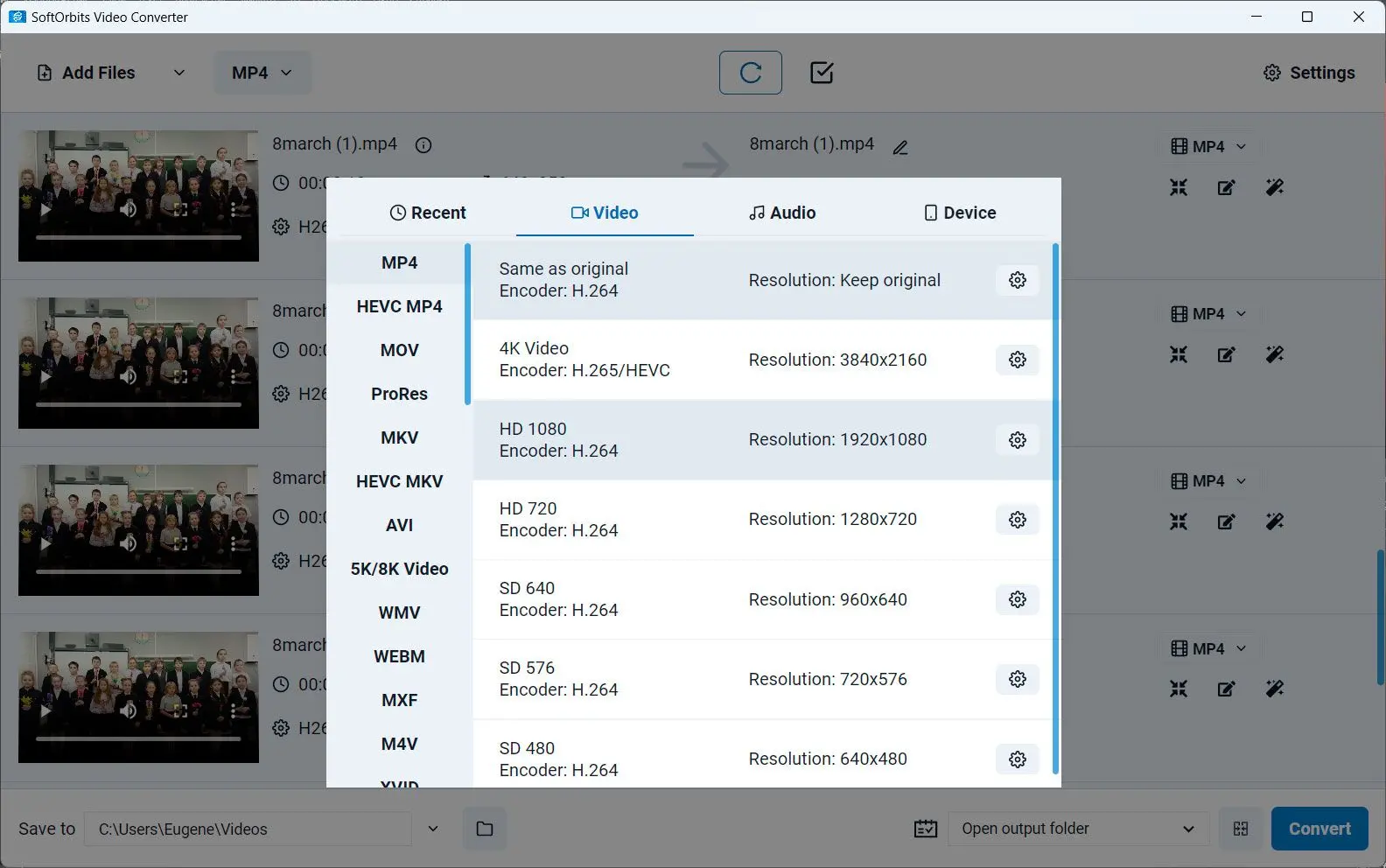
Task: Click the magic wand icon for third video
Action: tap(1274, 521)
